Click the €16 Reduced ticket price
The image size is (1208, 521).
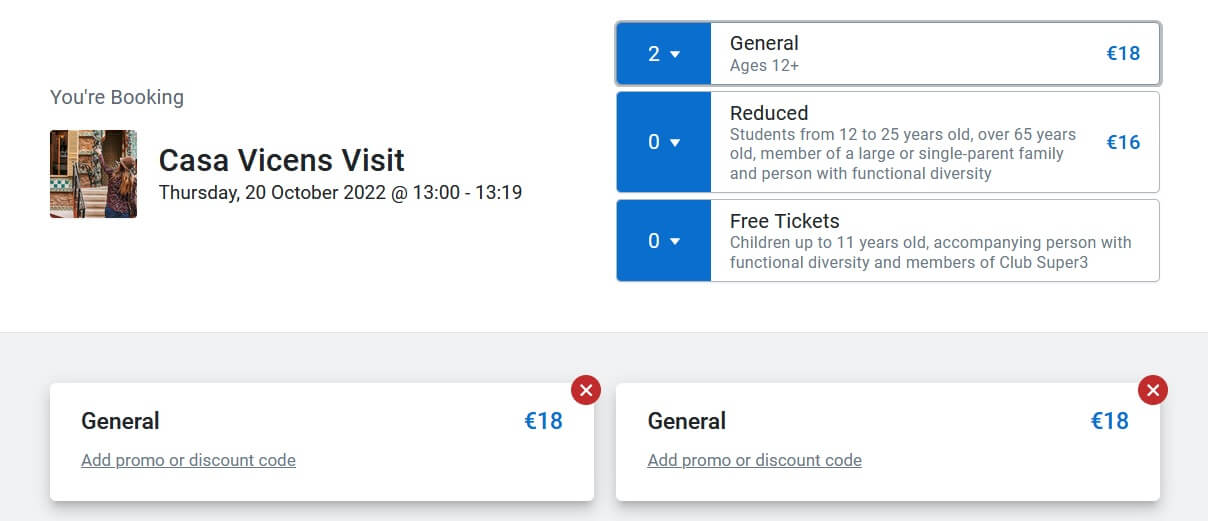pyautogui.click(x=1122, y=142)
